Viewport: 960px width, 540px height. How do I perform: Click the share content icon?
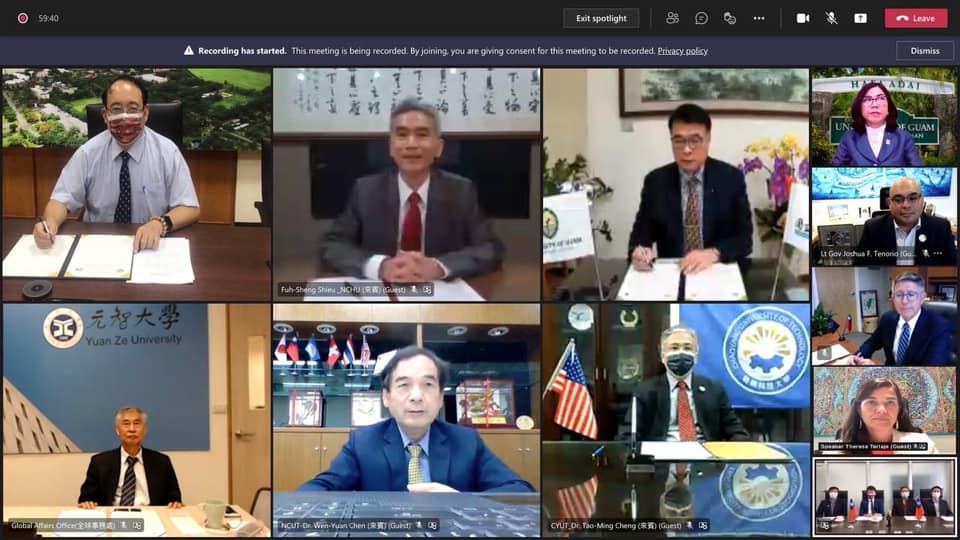[x=860, y=18]
